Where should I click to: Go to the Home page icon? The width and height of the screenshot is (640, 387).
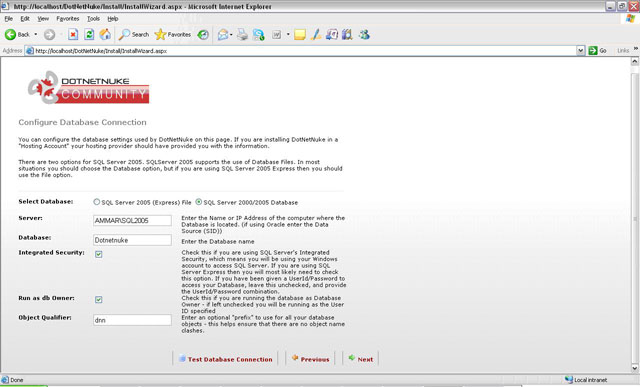105,35
